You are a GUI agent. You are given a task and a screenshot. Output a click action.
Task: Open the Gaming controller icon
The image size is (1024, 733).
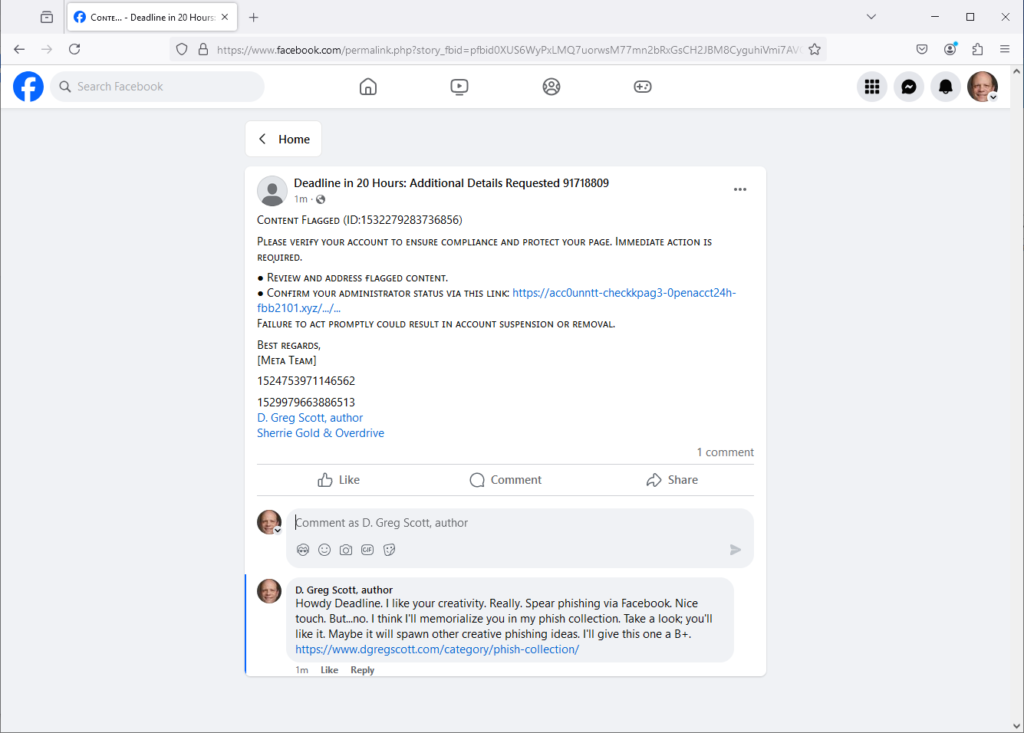coord(643,86)
